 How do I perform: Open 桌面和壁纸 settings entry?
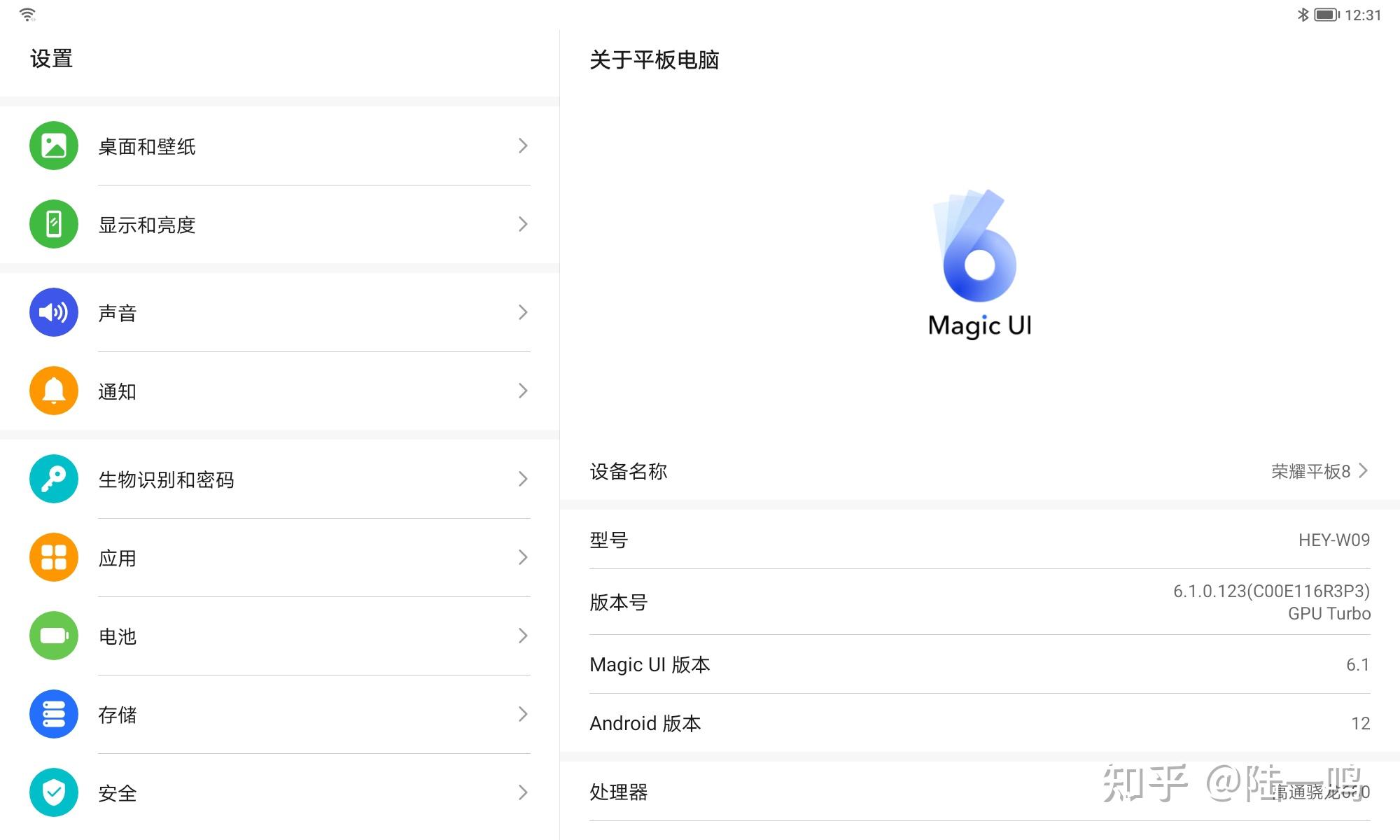280,146
